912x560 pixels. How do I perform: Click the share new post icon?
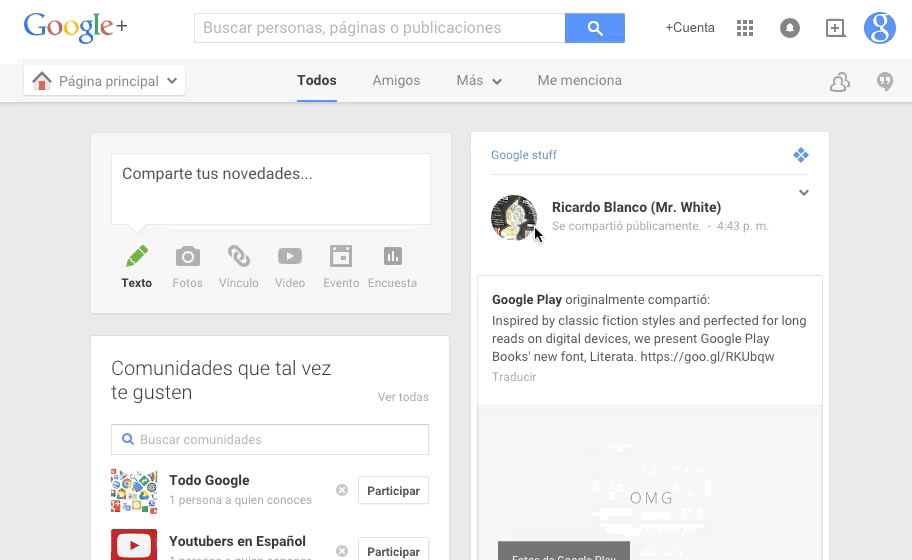(835, 28)
